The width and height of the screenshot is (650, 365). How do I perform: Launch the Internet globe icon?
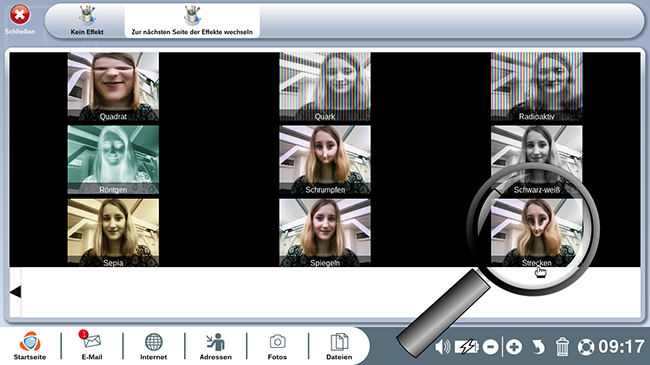153,346
